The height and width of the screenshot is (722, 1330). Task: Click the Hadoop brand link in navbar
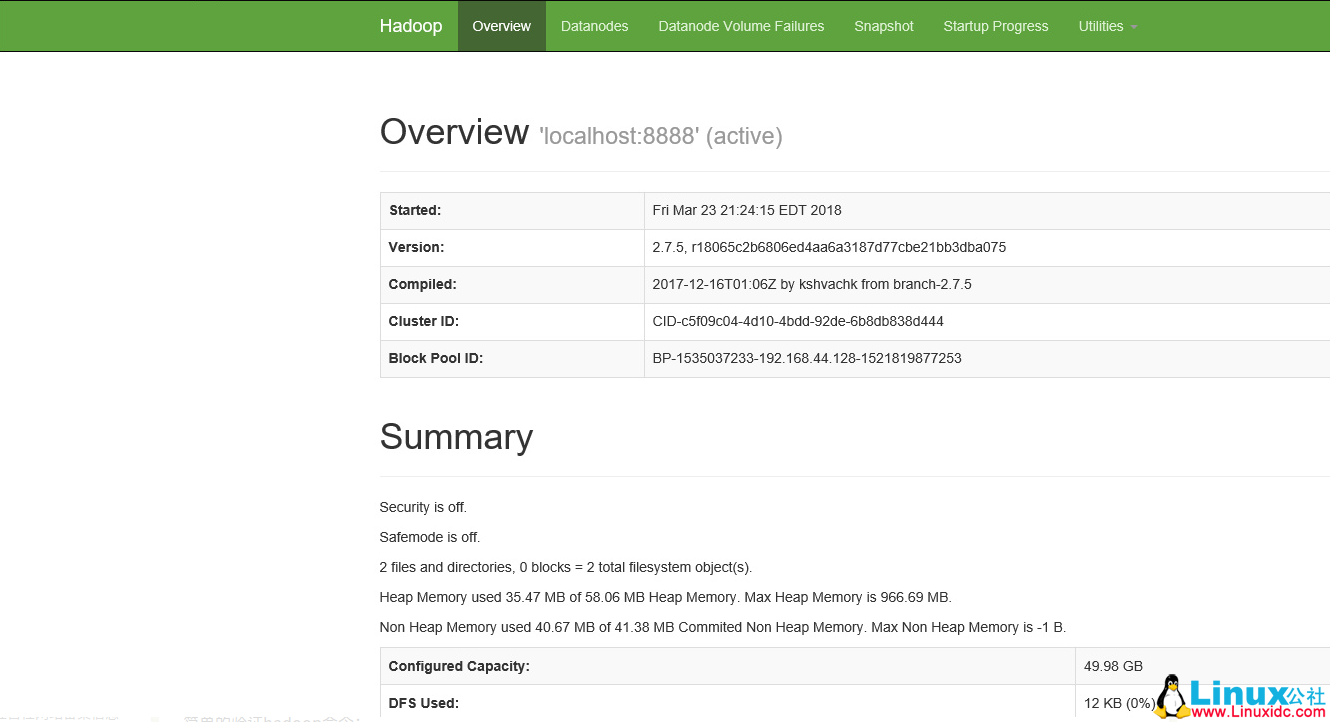pos(411,26)
